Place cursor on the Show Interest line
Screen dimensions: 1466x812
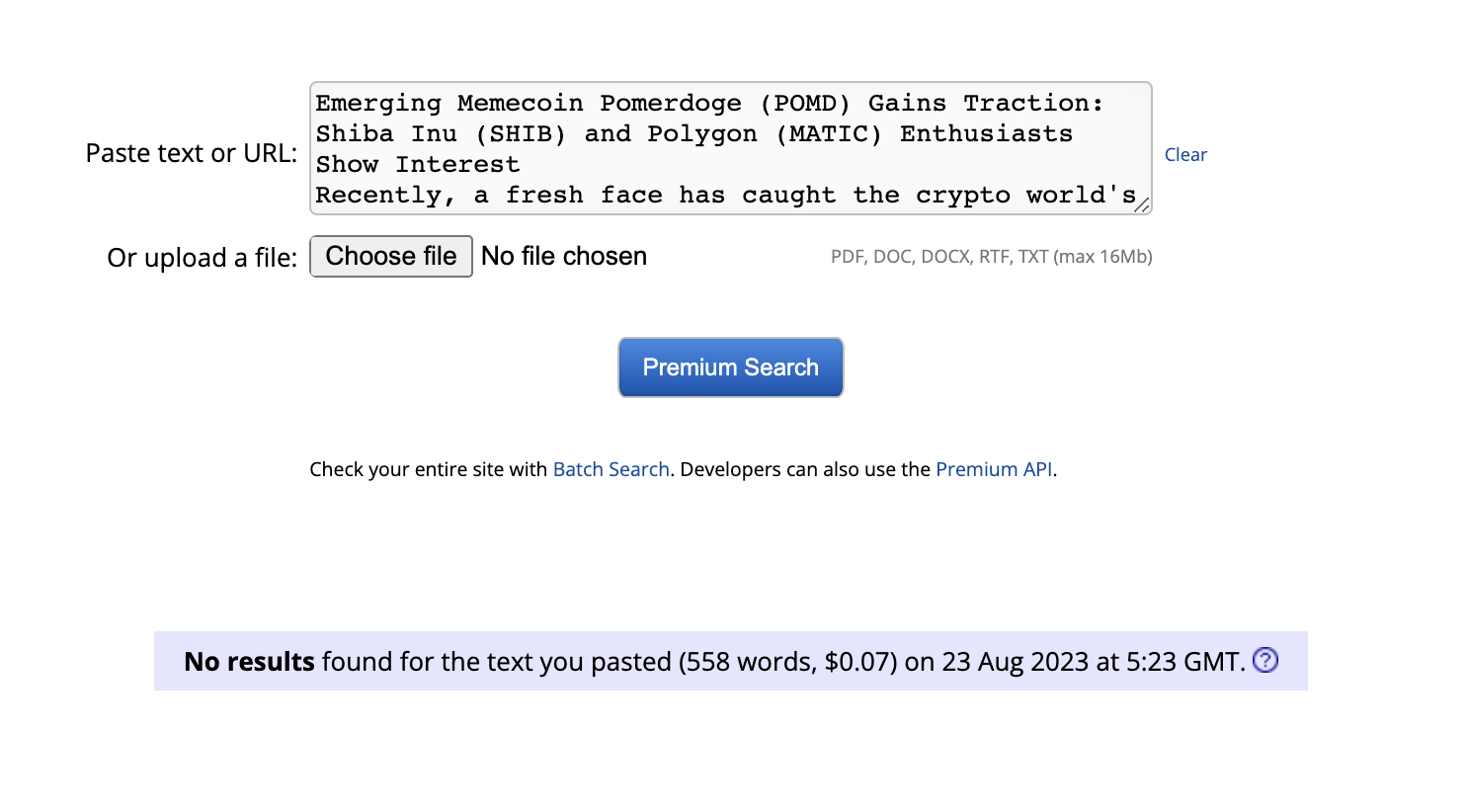[x=418, y=164]
